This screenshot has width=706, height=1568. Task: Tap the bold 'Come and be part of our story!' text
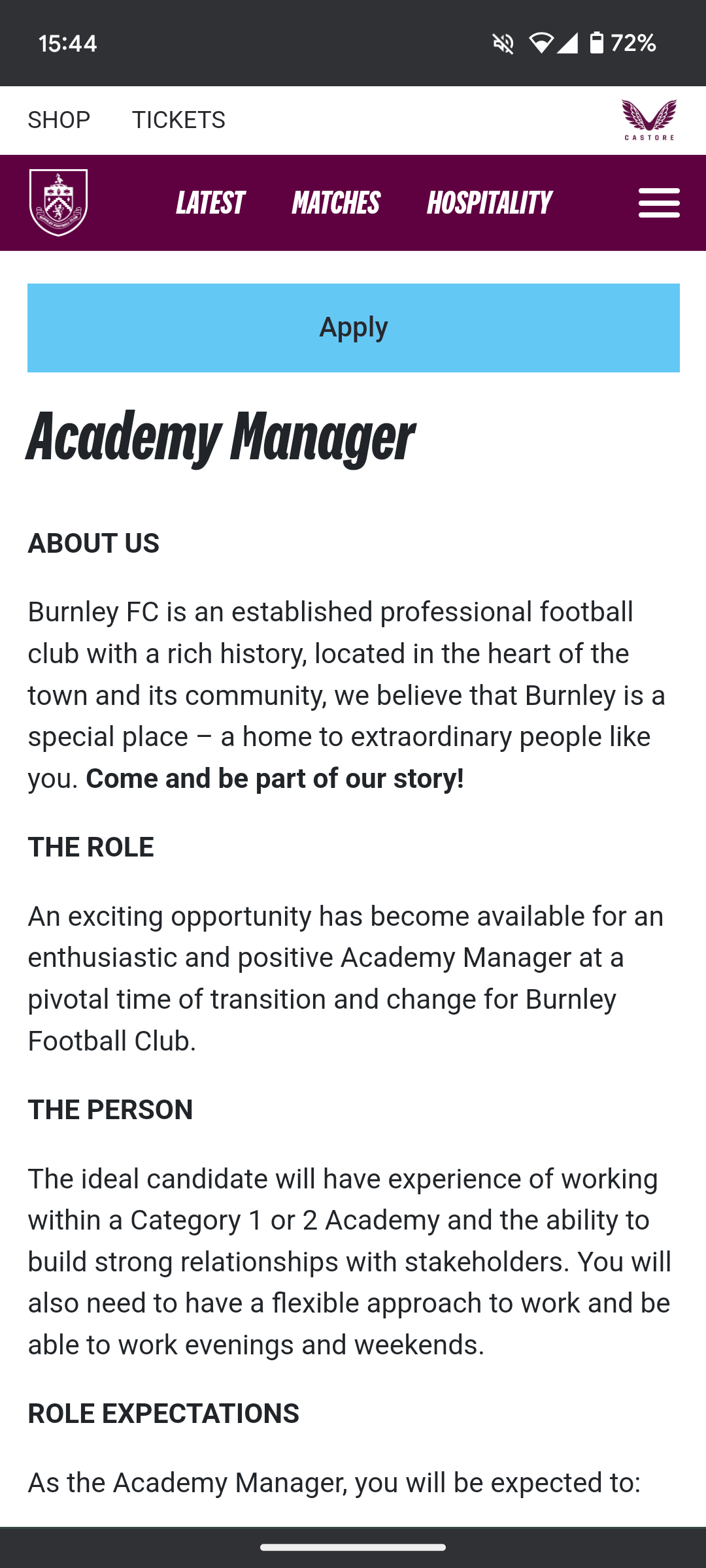pyautogui.click(x=275, y=779)
